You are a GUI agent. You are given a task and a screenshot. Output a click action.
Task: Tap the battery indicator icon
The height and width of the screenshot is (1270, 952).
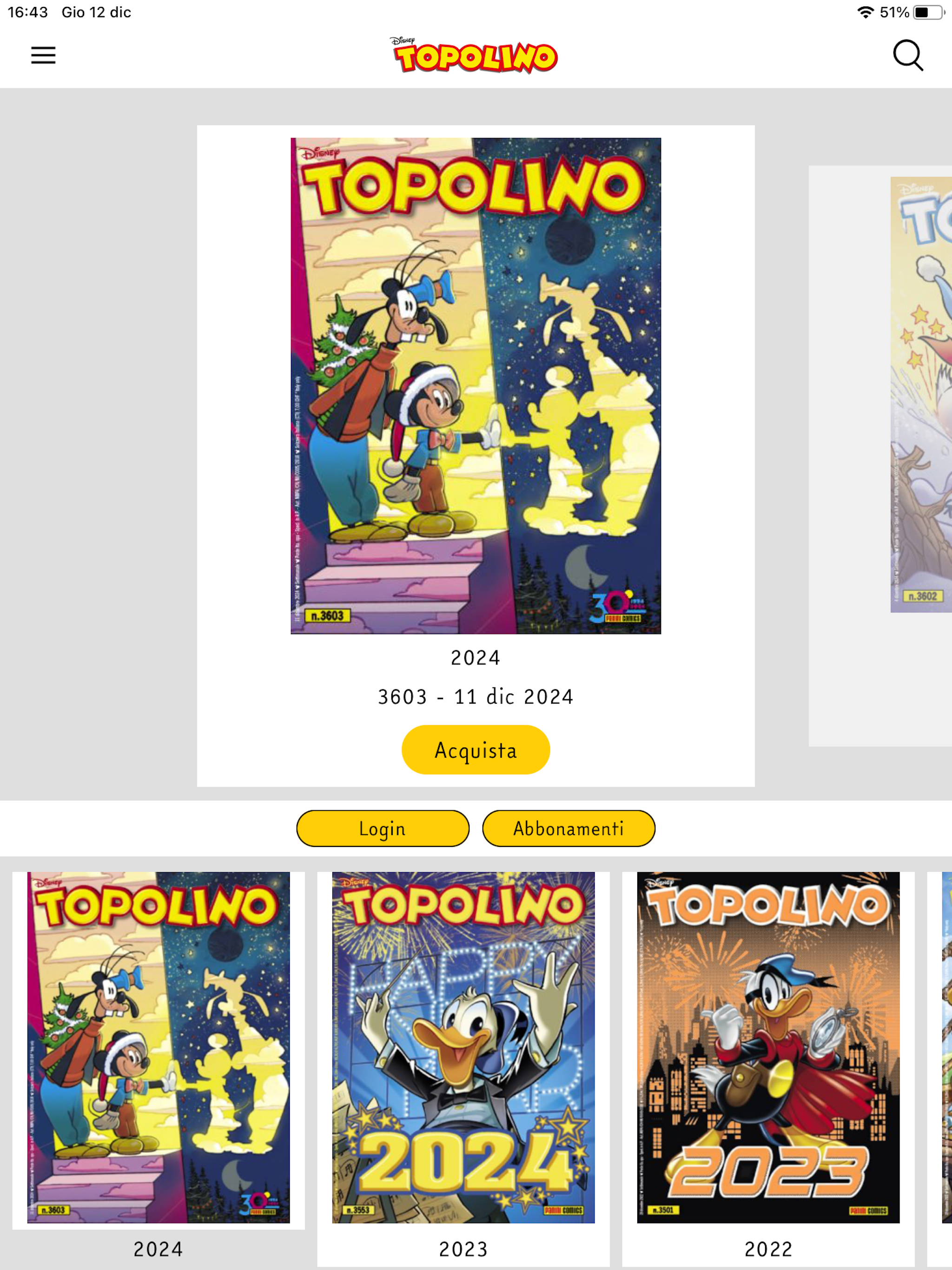(928, 12)
